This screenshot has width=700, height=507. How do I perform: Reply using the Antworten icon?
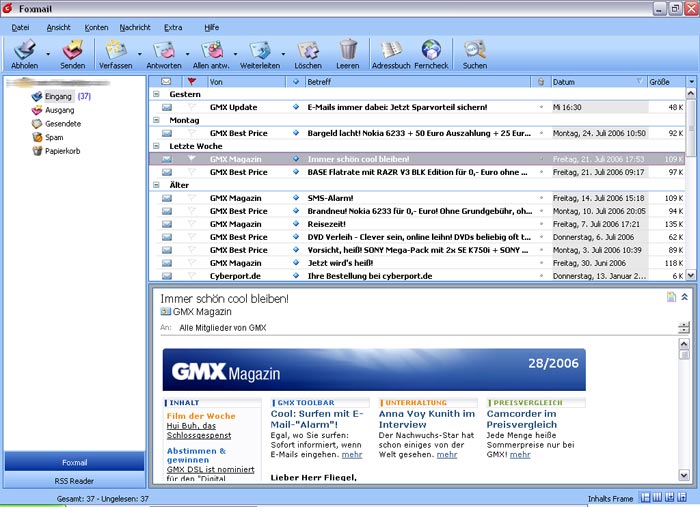[x=164, y=50]
